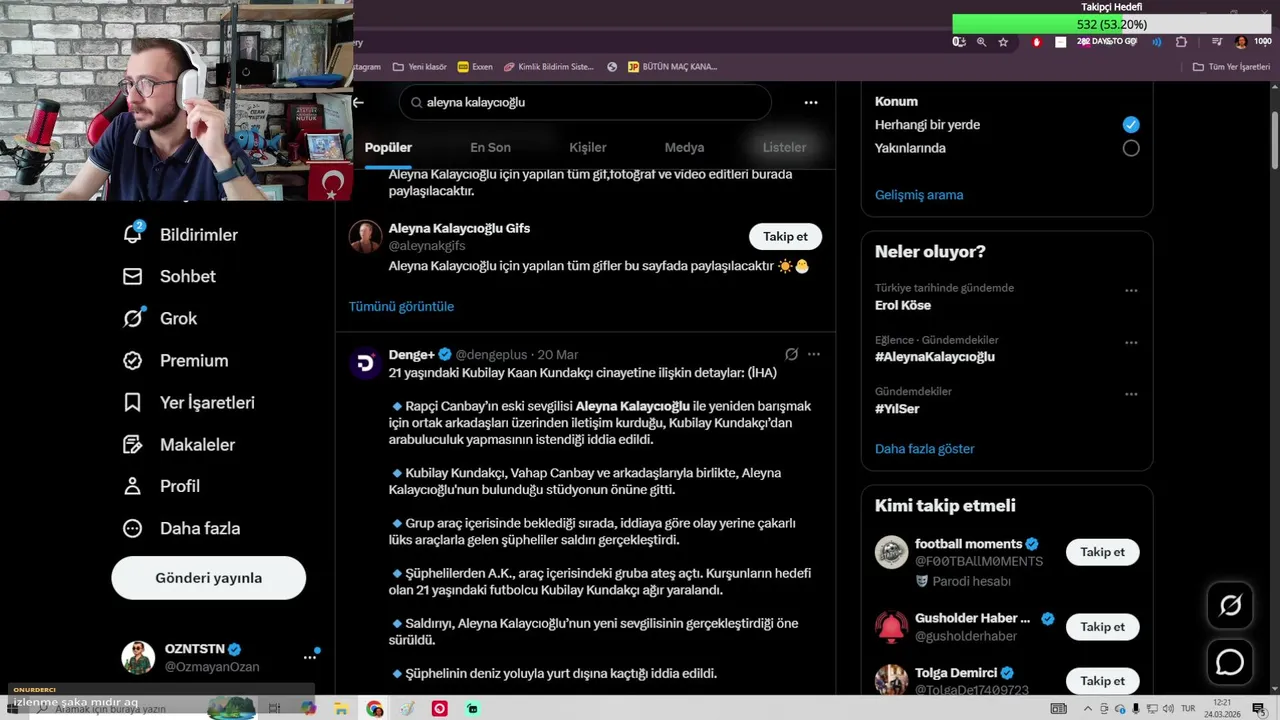Open File Explorer in taskbar
The width and height of the screenshot is (1280, 720).
pos(341,709)
